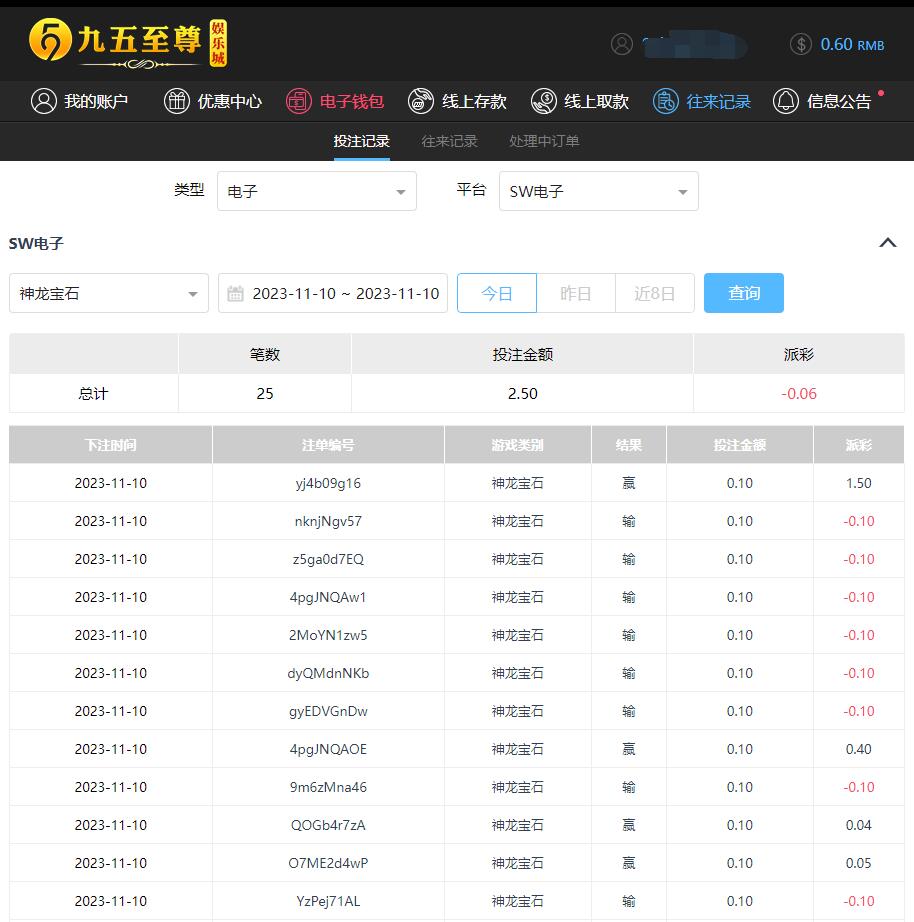The width and height of the screenshot is (914, 922).
Task: Open the 类型 dropdown showing 电子
Action: point(316,191)
